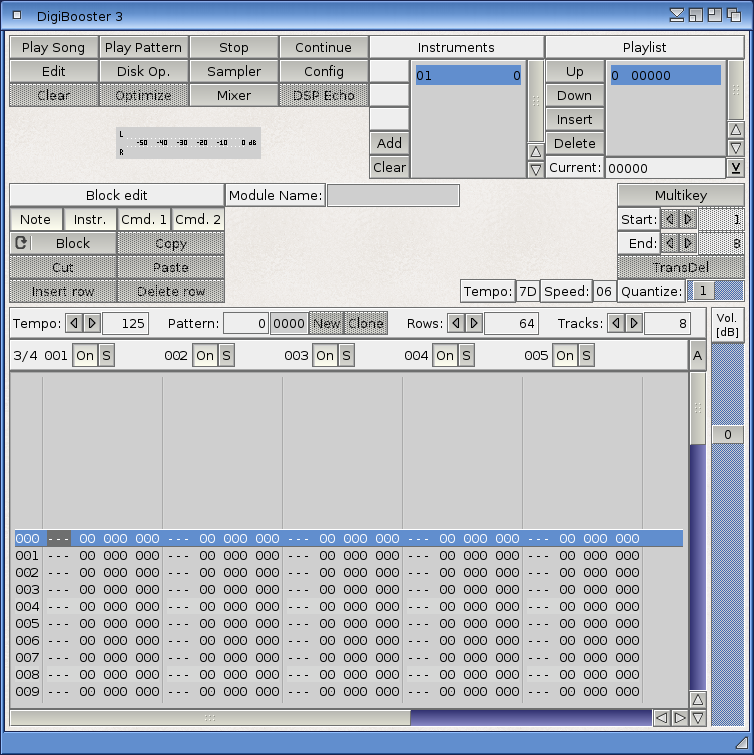This screenshot has height=755, width=754.
Task: Toggle Cmd. 2 in Block edit
Action: tap(198, 220)
